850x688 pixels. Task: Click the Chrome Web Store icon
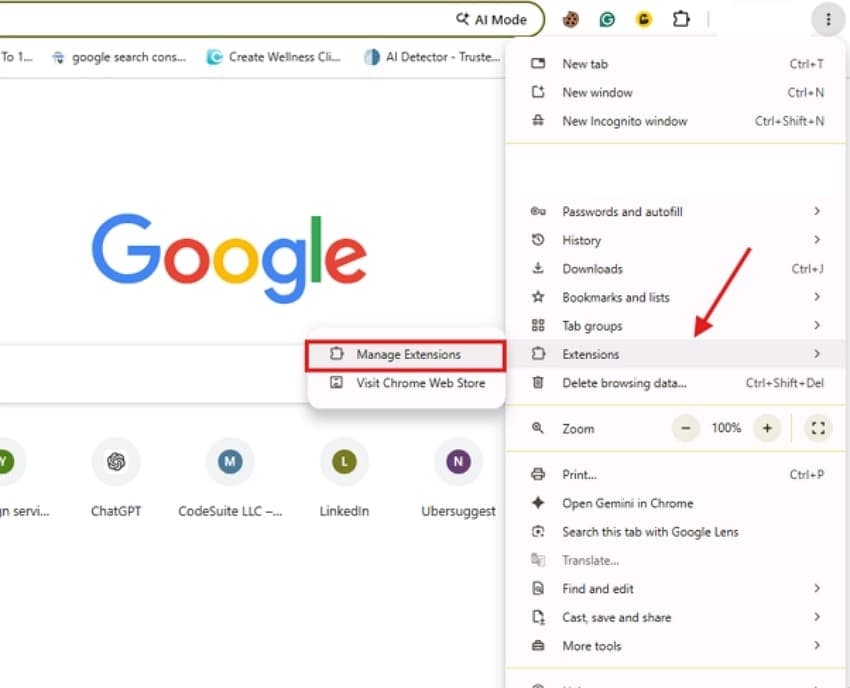pyautogui.click(x=336, y=382)
